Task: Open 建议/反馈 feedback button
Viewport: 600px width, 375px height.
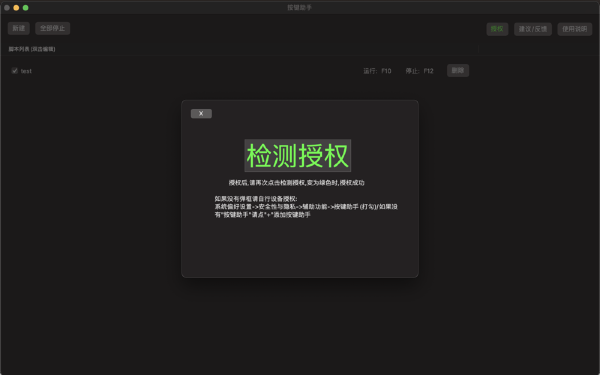Action: 533,29
